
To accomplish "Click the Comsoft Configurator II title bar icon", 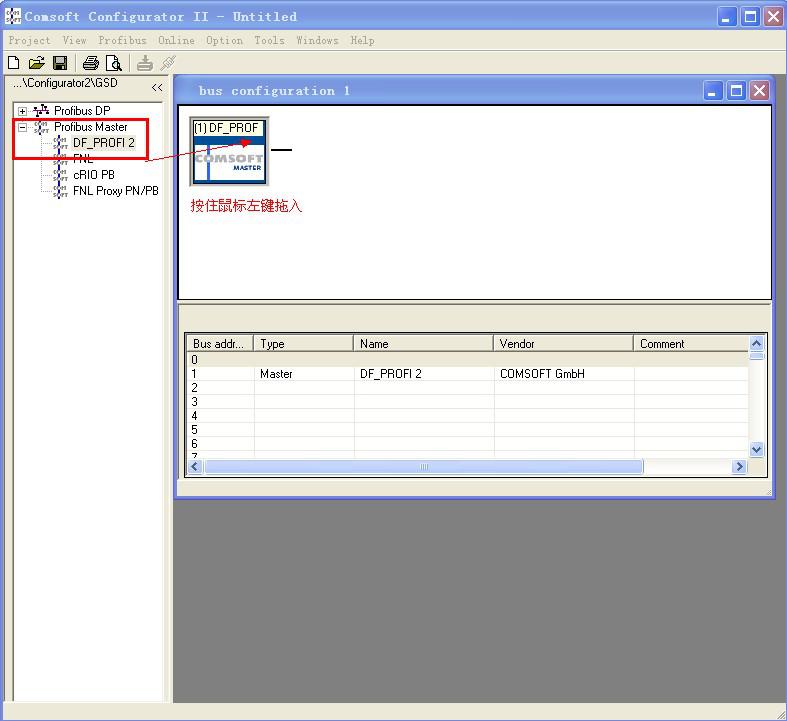I will coord(13,16).
